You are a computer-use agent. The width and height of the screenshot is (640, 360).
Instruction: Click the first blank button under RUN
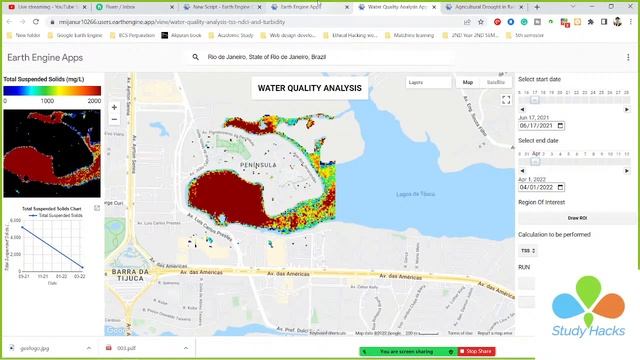point(526,283)
